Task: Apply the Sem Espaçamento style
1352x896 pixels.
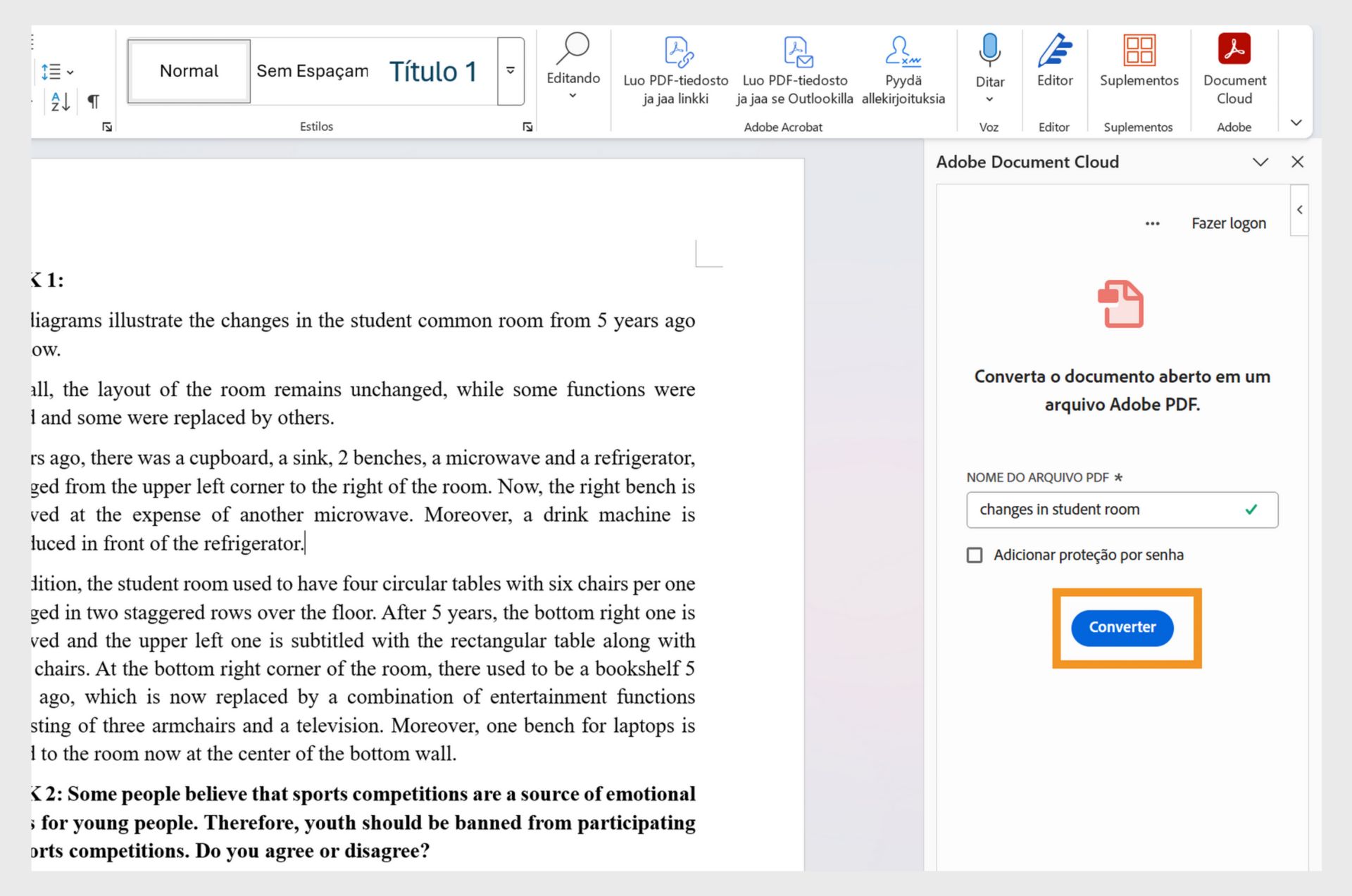Action: point(312,71)
